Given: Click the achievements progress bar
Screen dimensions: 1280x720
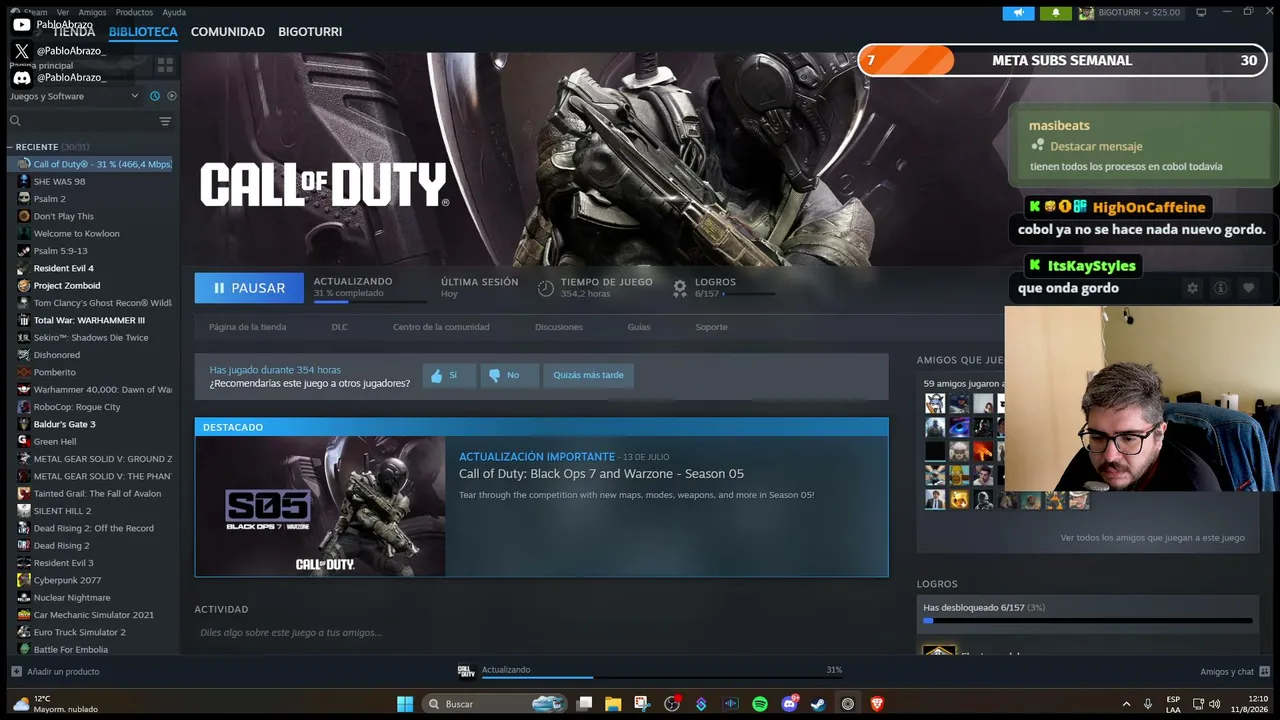Looking at the screenshot, I should click(x=1088, y=621).
